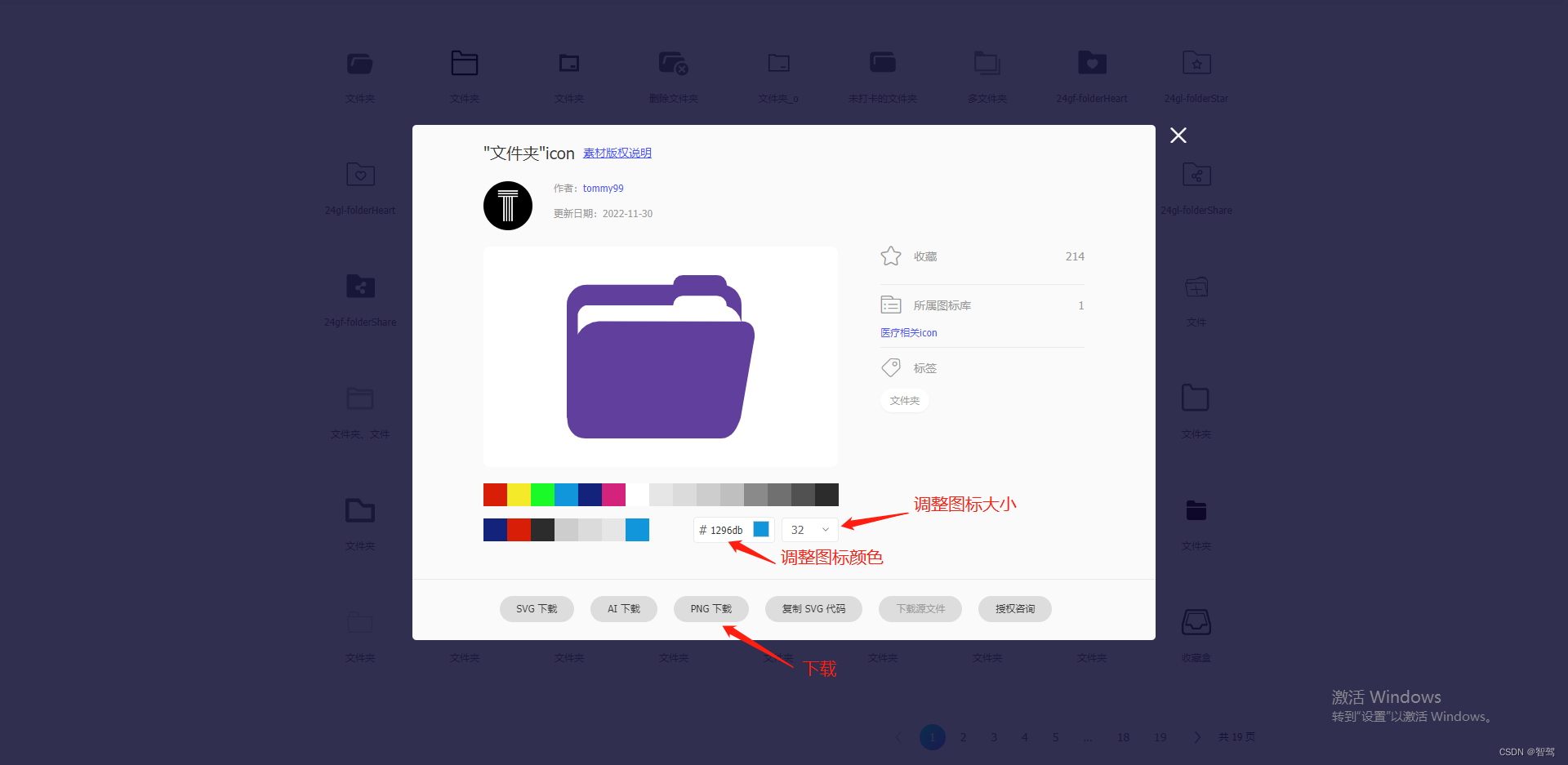Click the blue color preview square beside hex code
The height and width of the screenshot is (765, 1568).
[761, 529]
